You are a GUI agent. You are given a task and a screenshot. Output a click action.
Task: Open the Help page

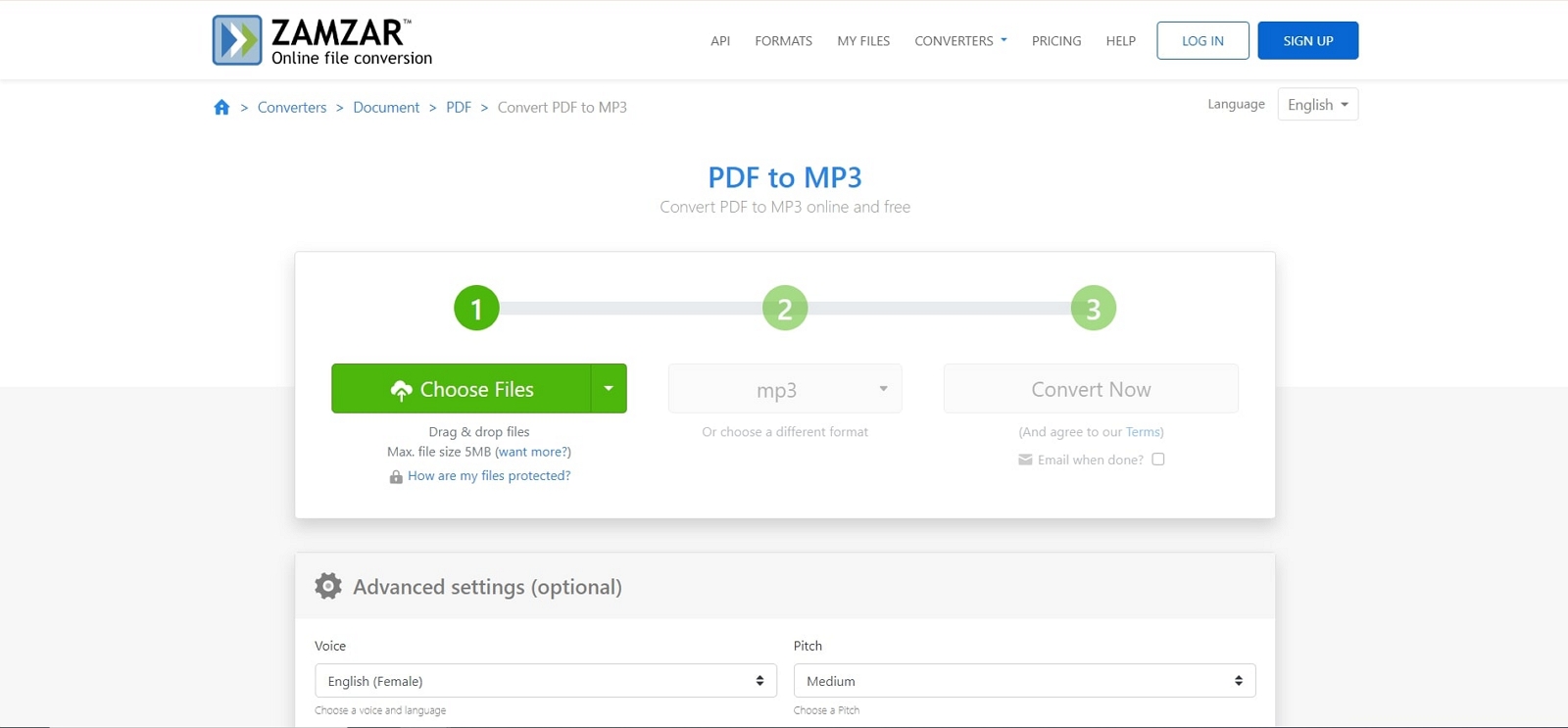[x=1120, y=41]
